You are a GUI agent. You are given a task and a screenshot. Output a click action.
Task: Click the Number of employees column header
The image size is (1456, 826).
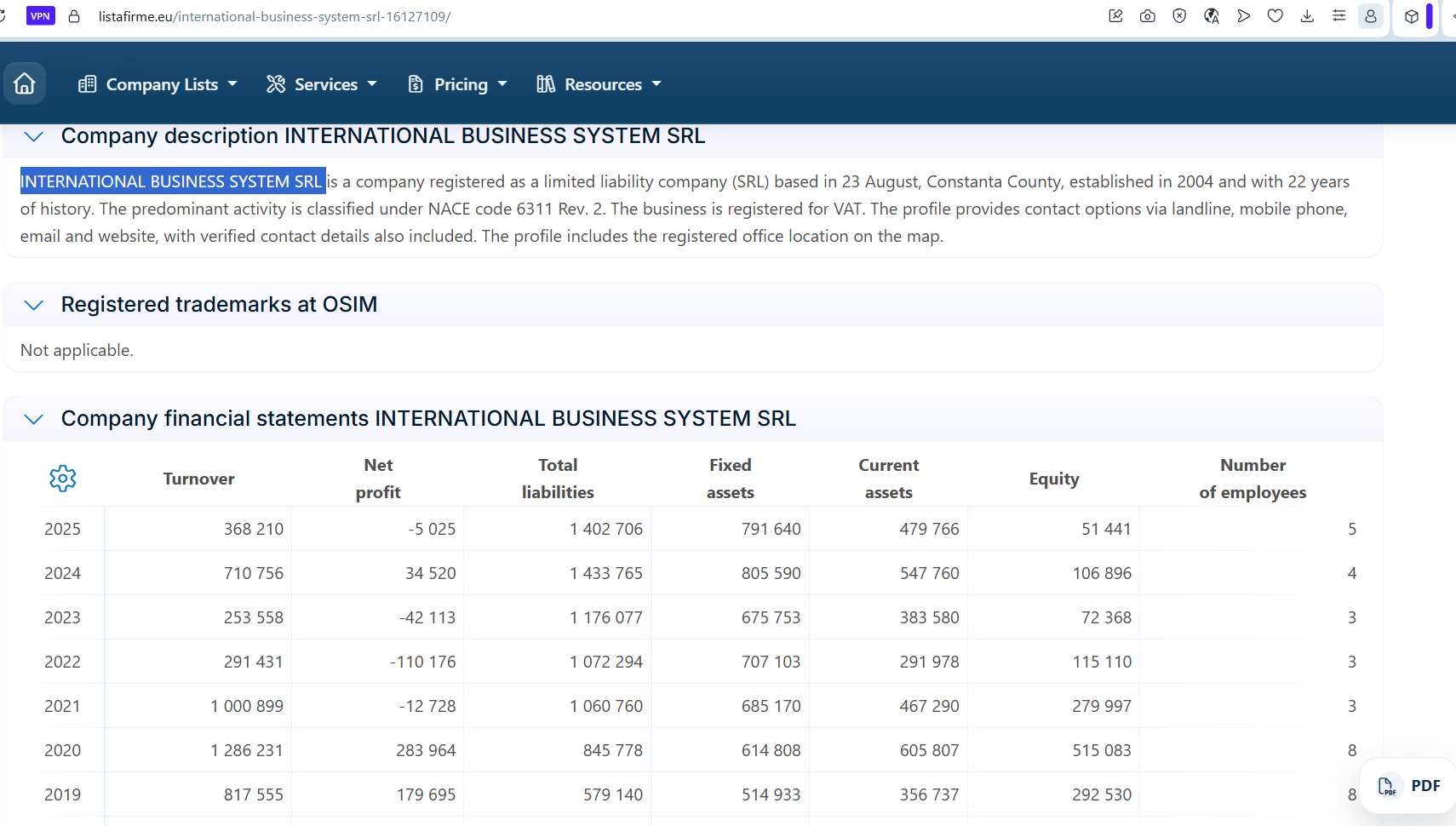pyautogui.click(x=1253, y=479)
